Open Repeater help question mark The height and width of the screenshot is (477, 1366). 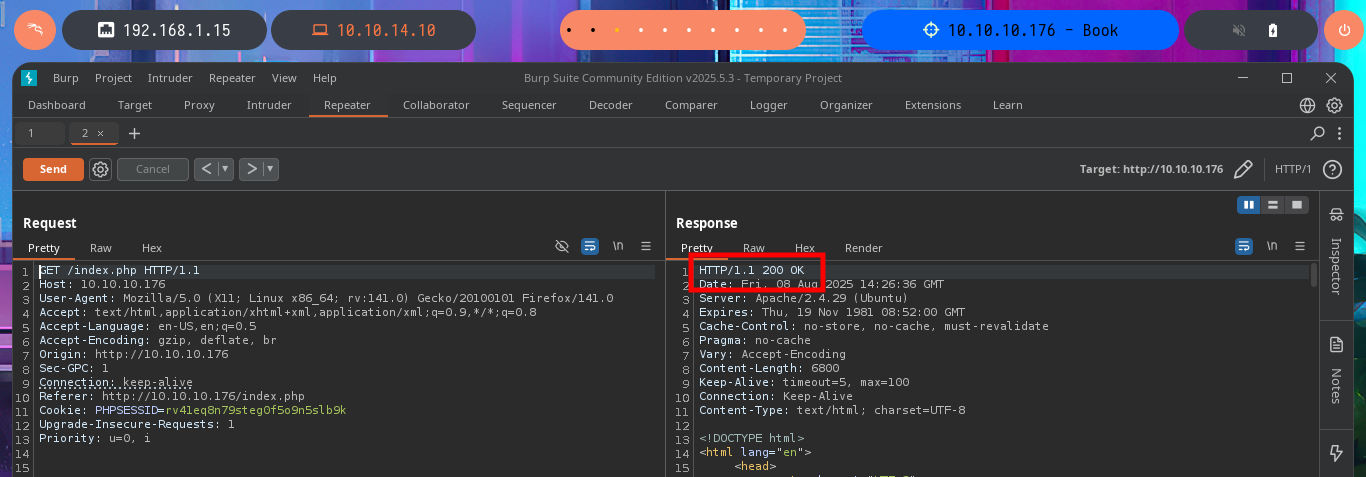click(1332, 169)
